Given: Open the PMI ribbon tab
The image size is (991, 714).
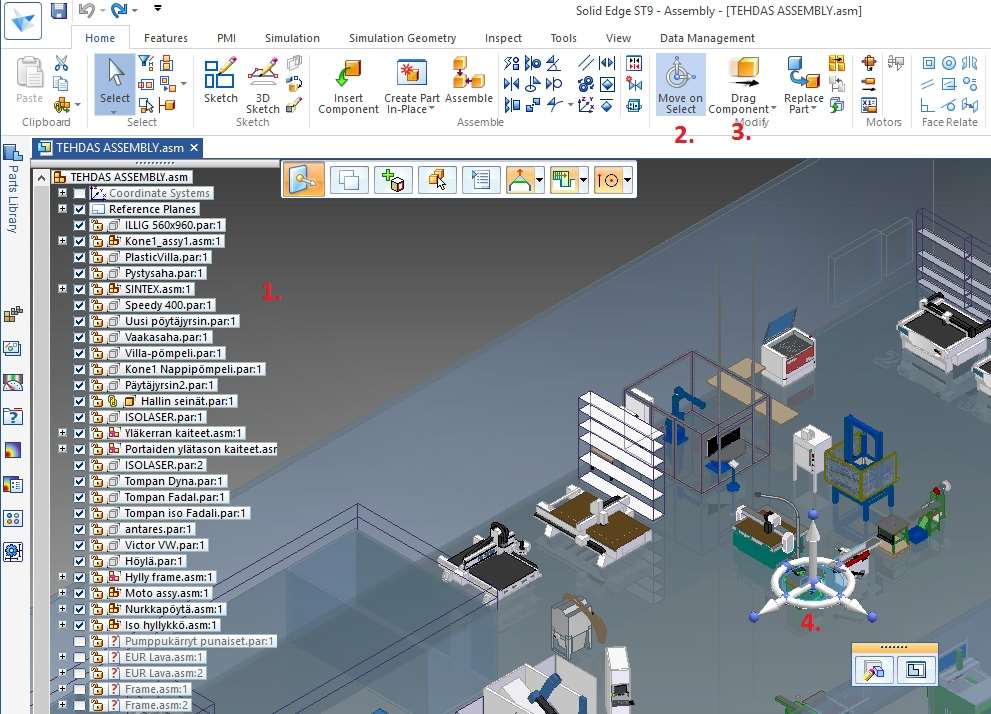Looking at the screenshot, I should pyautogui.click(x=226, y=38).
